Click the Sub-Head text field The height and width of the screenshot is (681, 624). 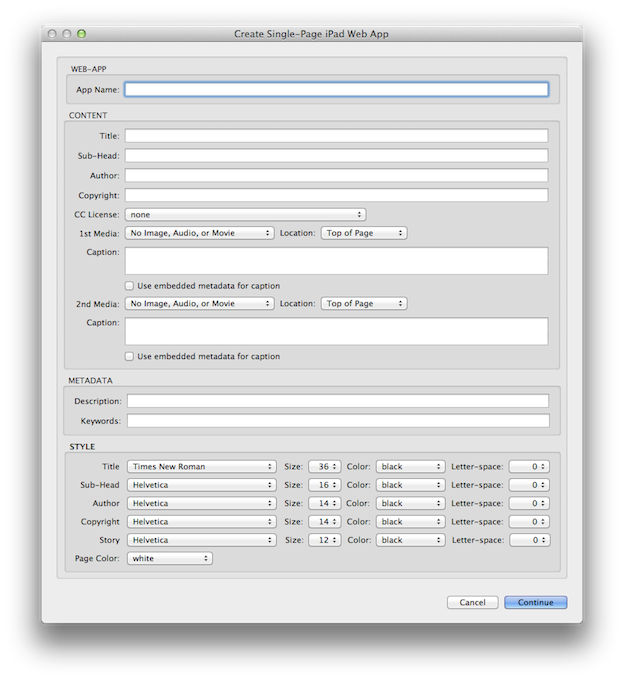337,155
